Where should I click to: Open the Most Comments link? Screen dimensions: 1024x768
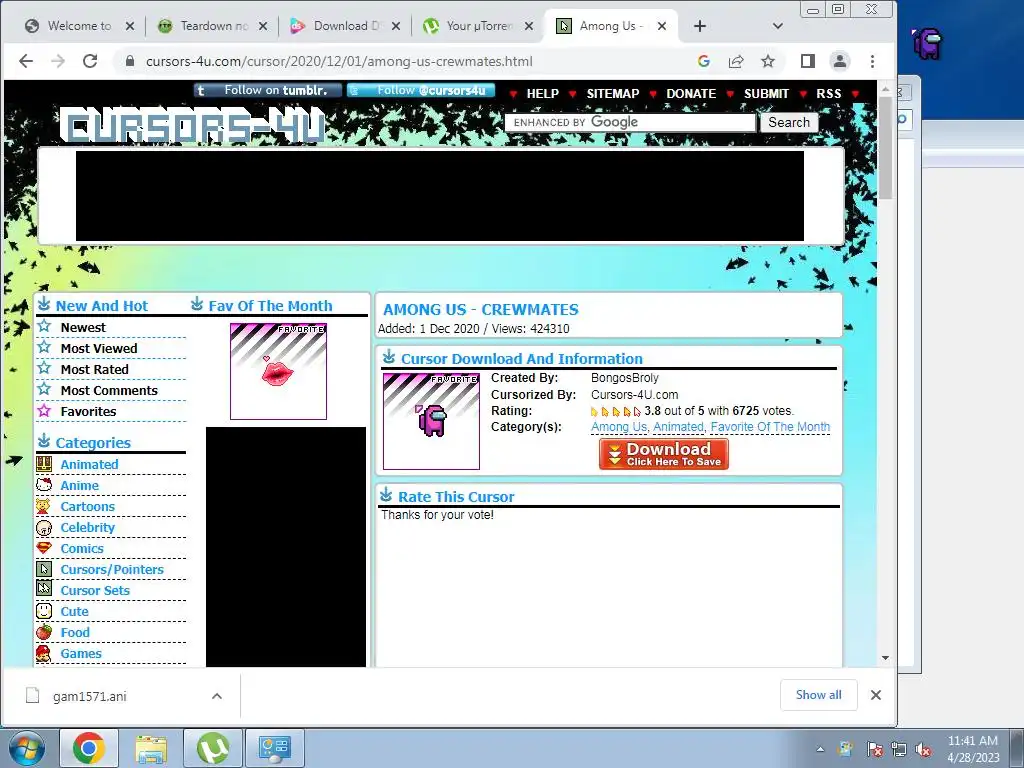[109, 390]
